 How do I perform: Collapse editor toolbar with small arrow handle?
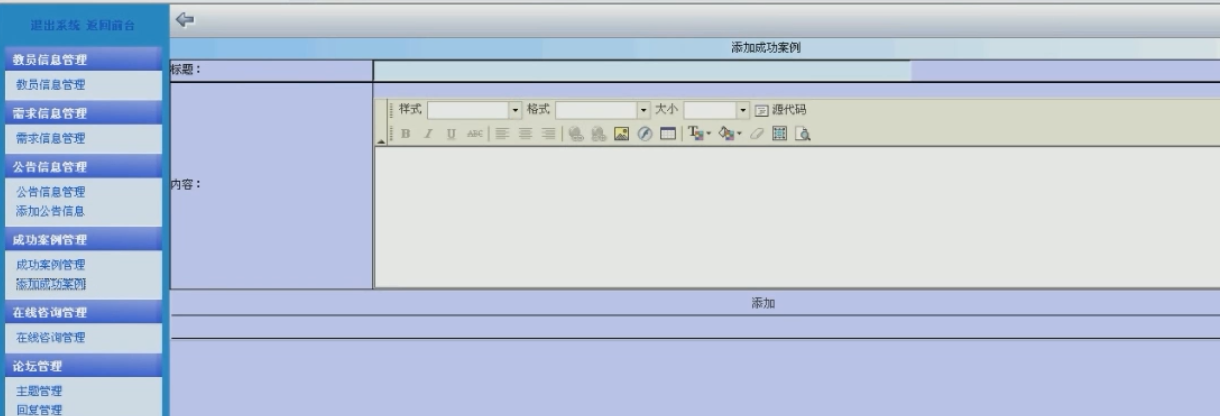[x=380, y=142]
